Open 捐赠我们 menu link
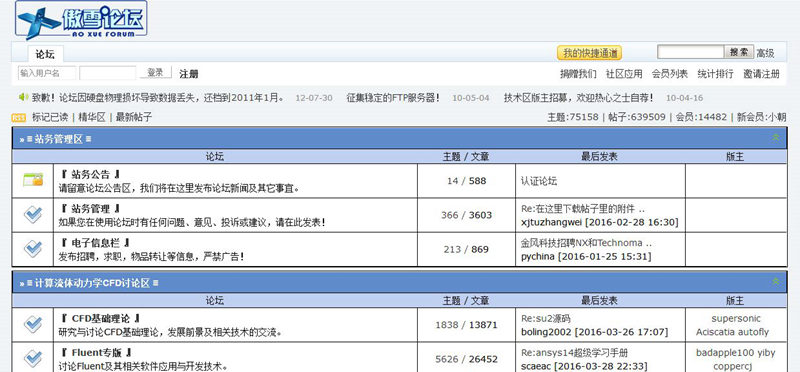This screenshot has width=800, height=372. 578,74
